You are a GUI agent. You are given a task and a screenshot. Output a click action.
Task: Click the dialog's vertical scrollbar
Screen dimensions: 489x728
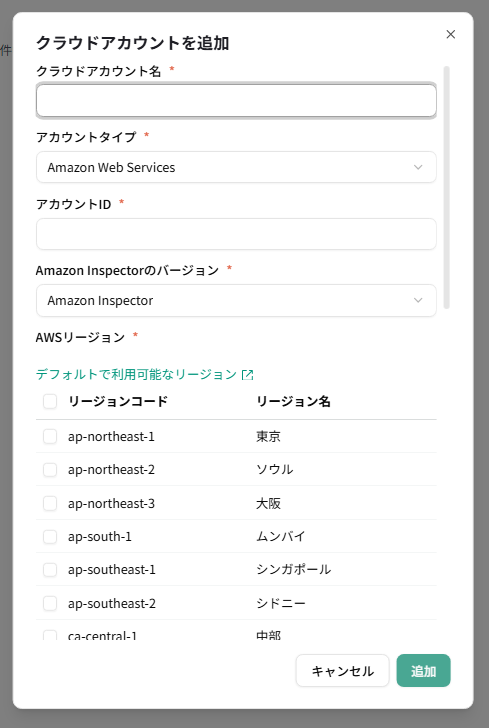[447, 188]
